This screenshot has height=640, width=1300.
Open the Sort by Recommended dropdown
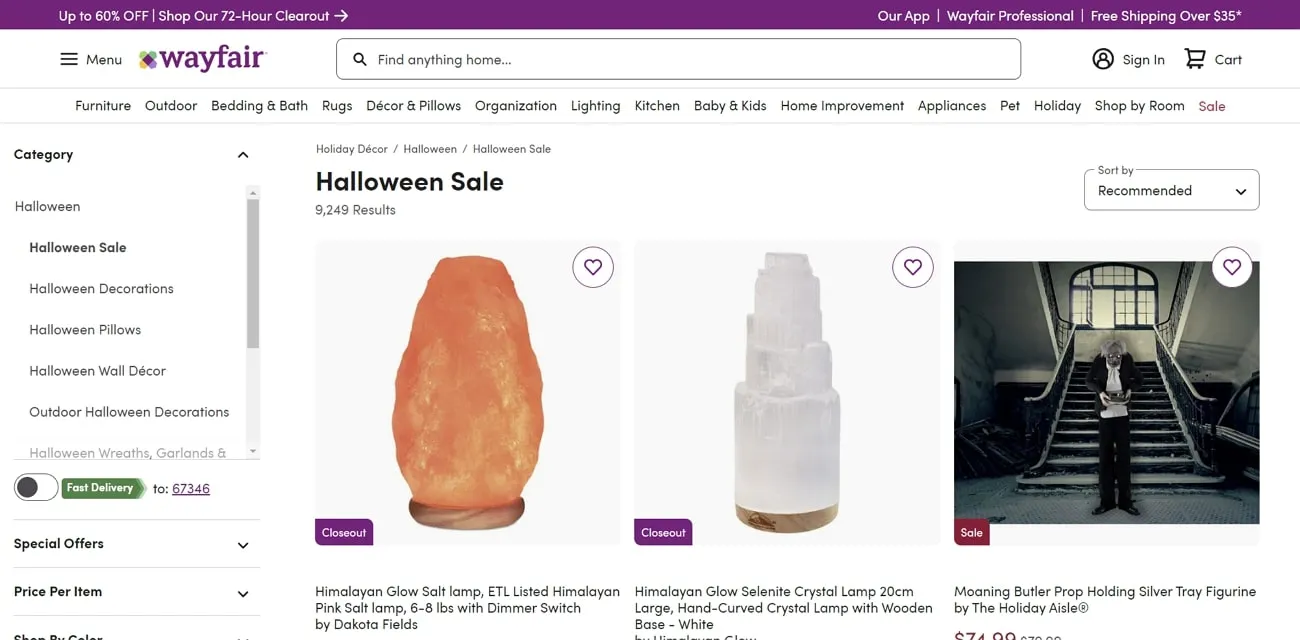tap(1171, 190)
